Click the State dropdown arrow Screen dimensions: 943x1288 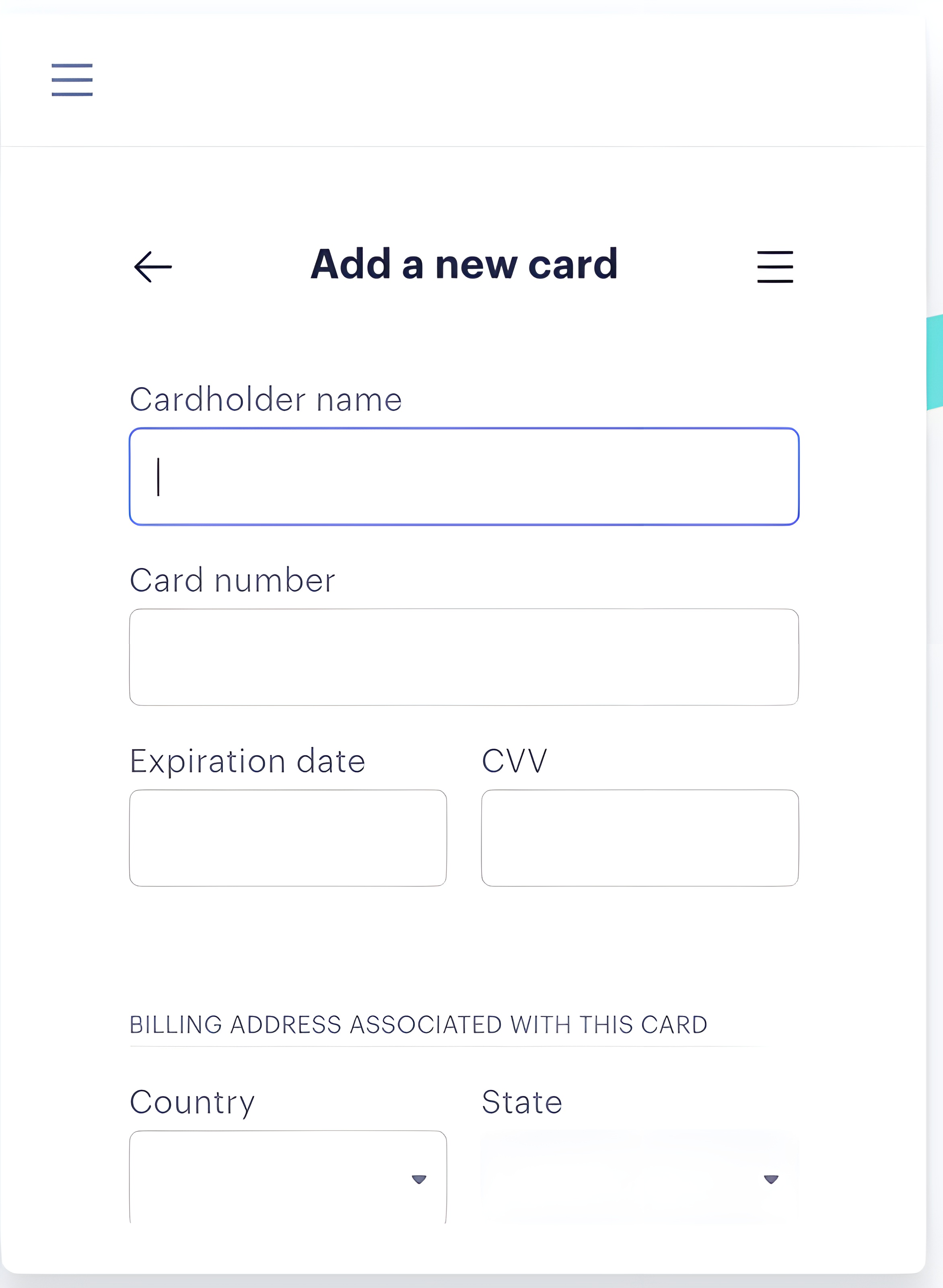(x=770, y=1179)
